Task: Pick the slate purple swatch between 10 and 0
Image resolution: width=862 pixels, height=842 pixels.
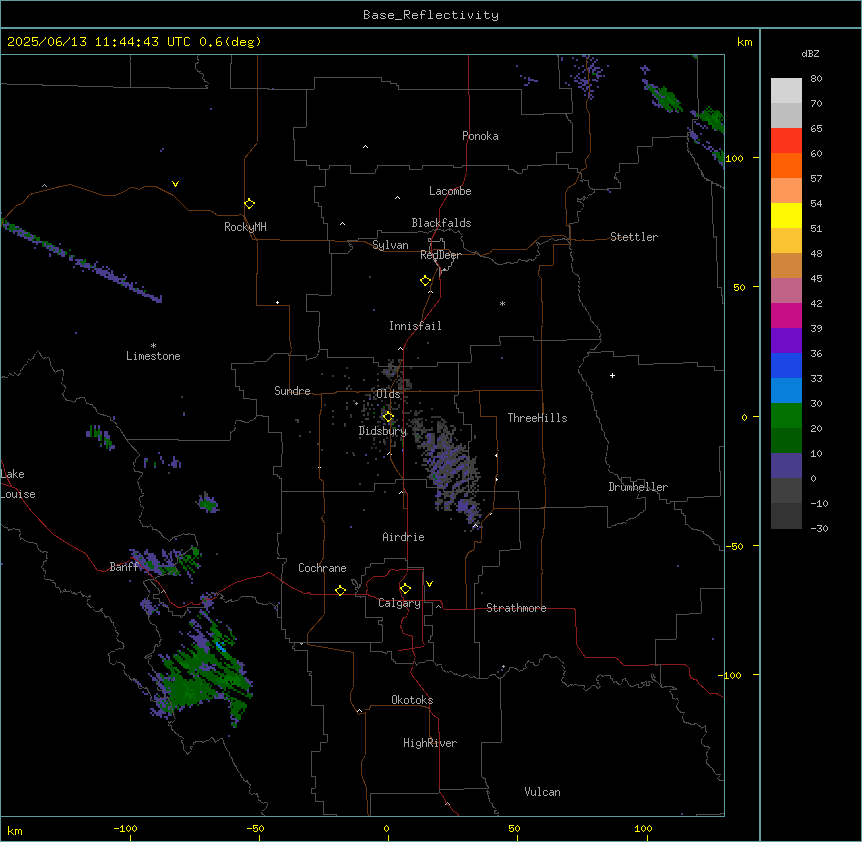Action: coord(786,466)
